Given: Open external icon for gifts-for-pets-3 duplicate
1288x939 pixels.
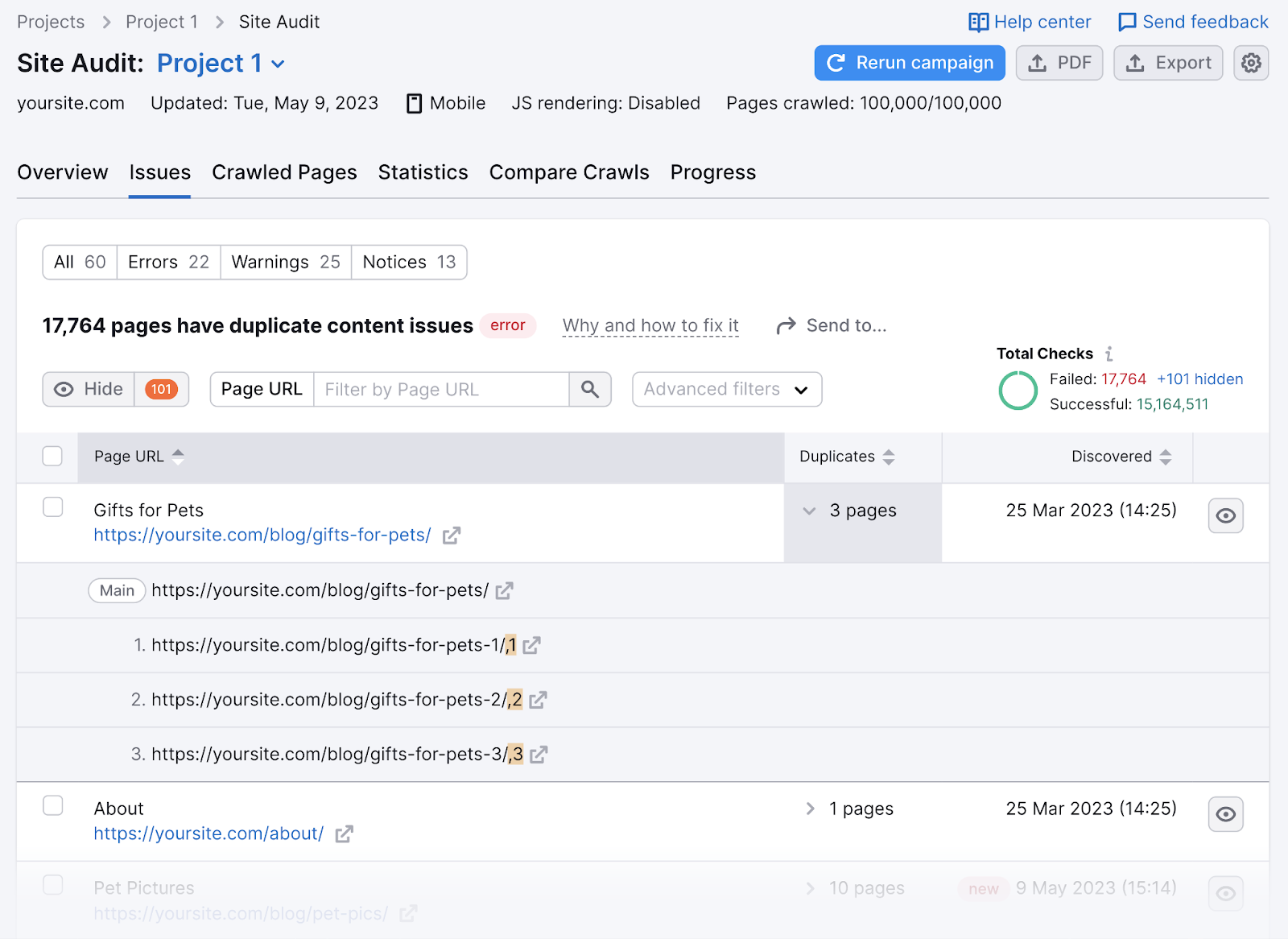Looking at the screenshot, I should pyautogui.click(x=539, y=755).
